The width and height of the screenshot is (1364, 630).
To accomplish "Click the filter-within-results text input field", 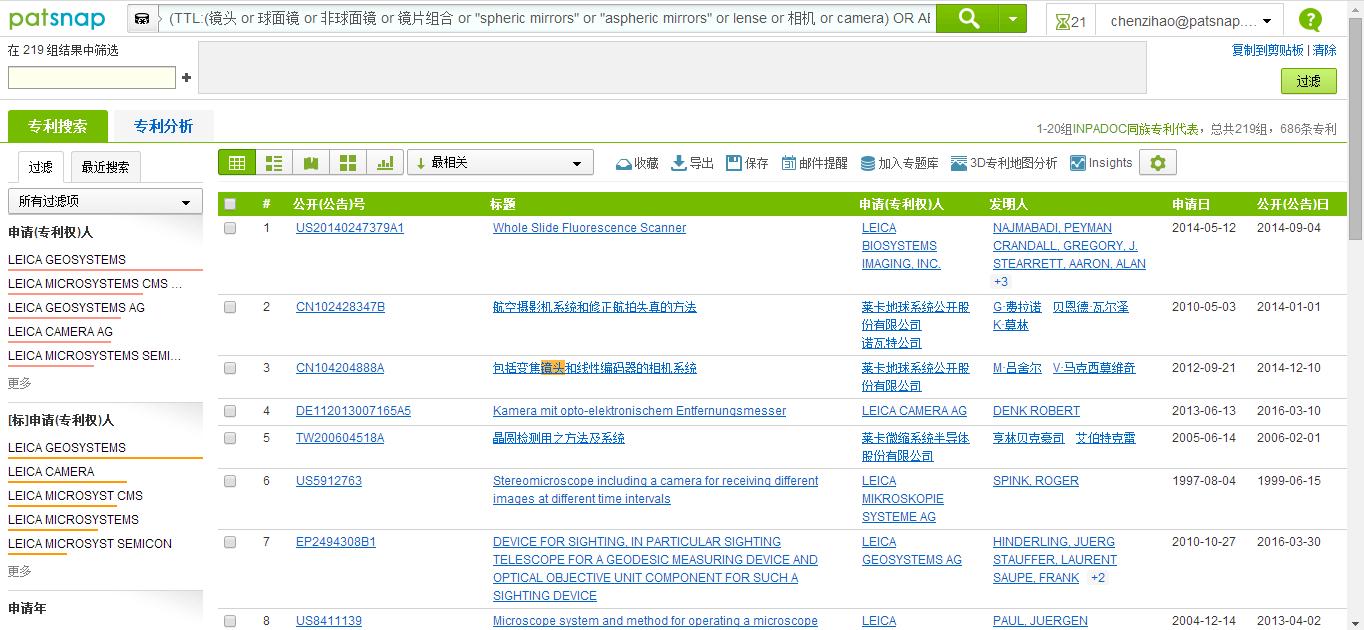I will [92, 78].
